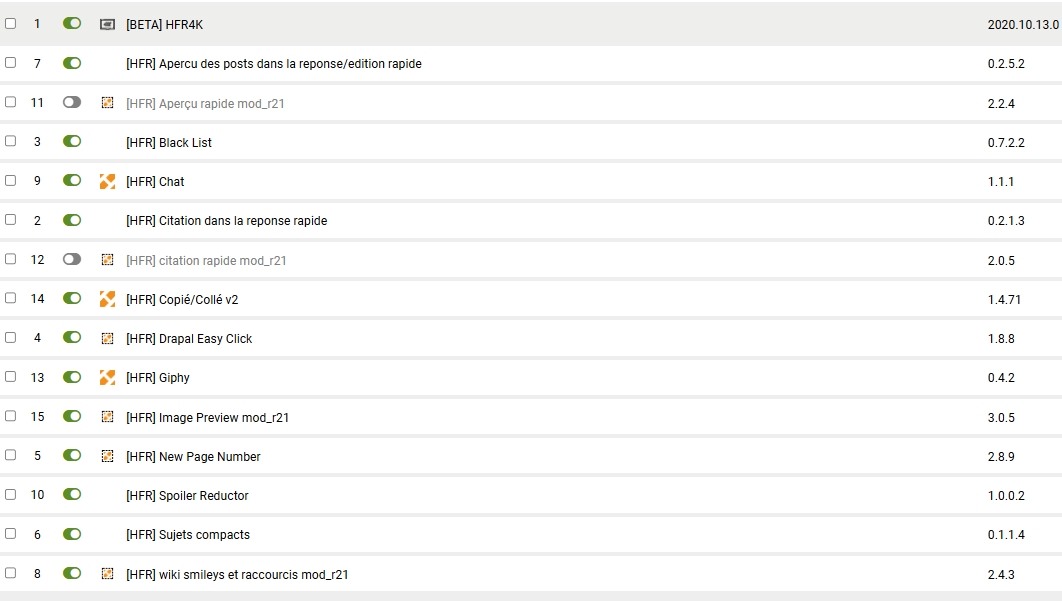
Task: Disable the [HFR] Spoiler Reductor toggle
Action: (72, 495)
